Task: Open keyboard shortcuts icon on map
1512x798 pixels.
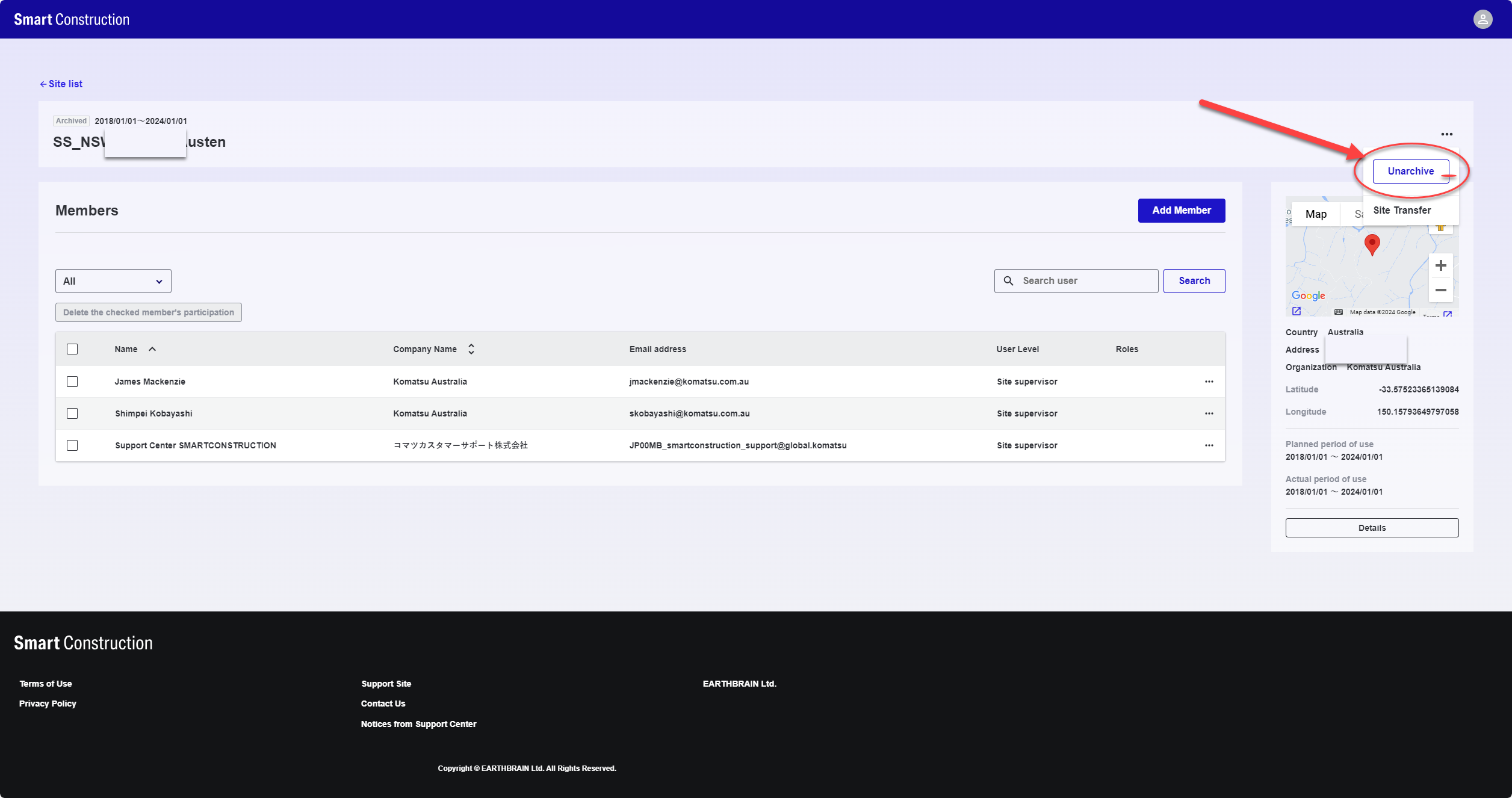Action: [x=1338, y=312]
